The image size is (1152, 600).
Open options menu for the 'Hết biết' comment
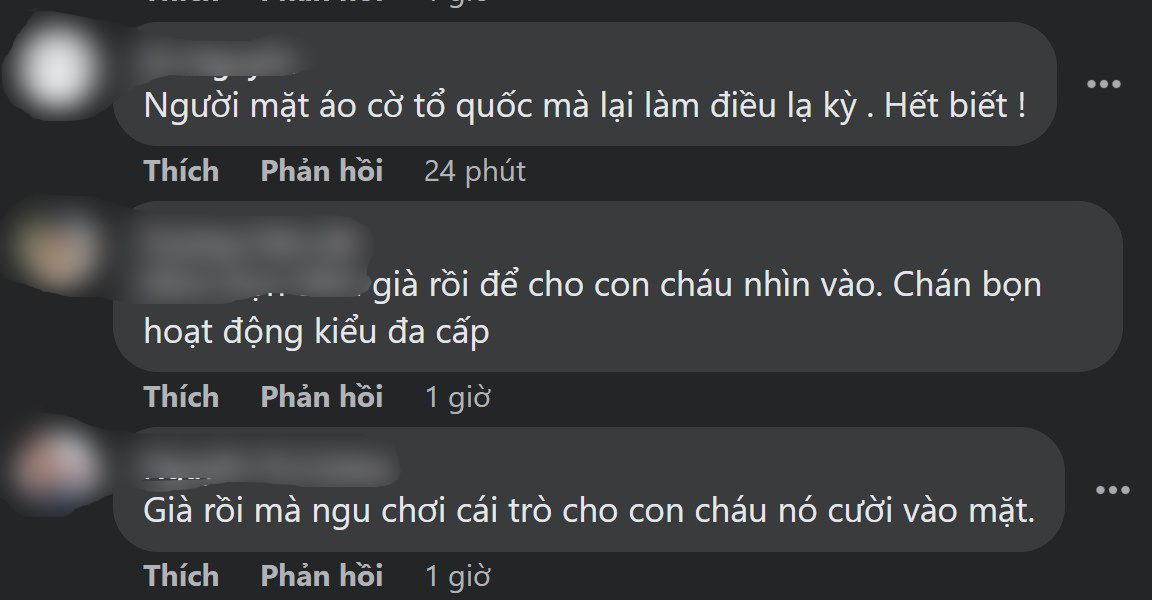point(1104,84)
